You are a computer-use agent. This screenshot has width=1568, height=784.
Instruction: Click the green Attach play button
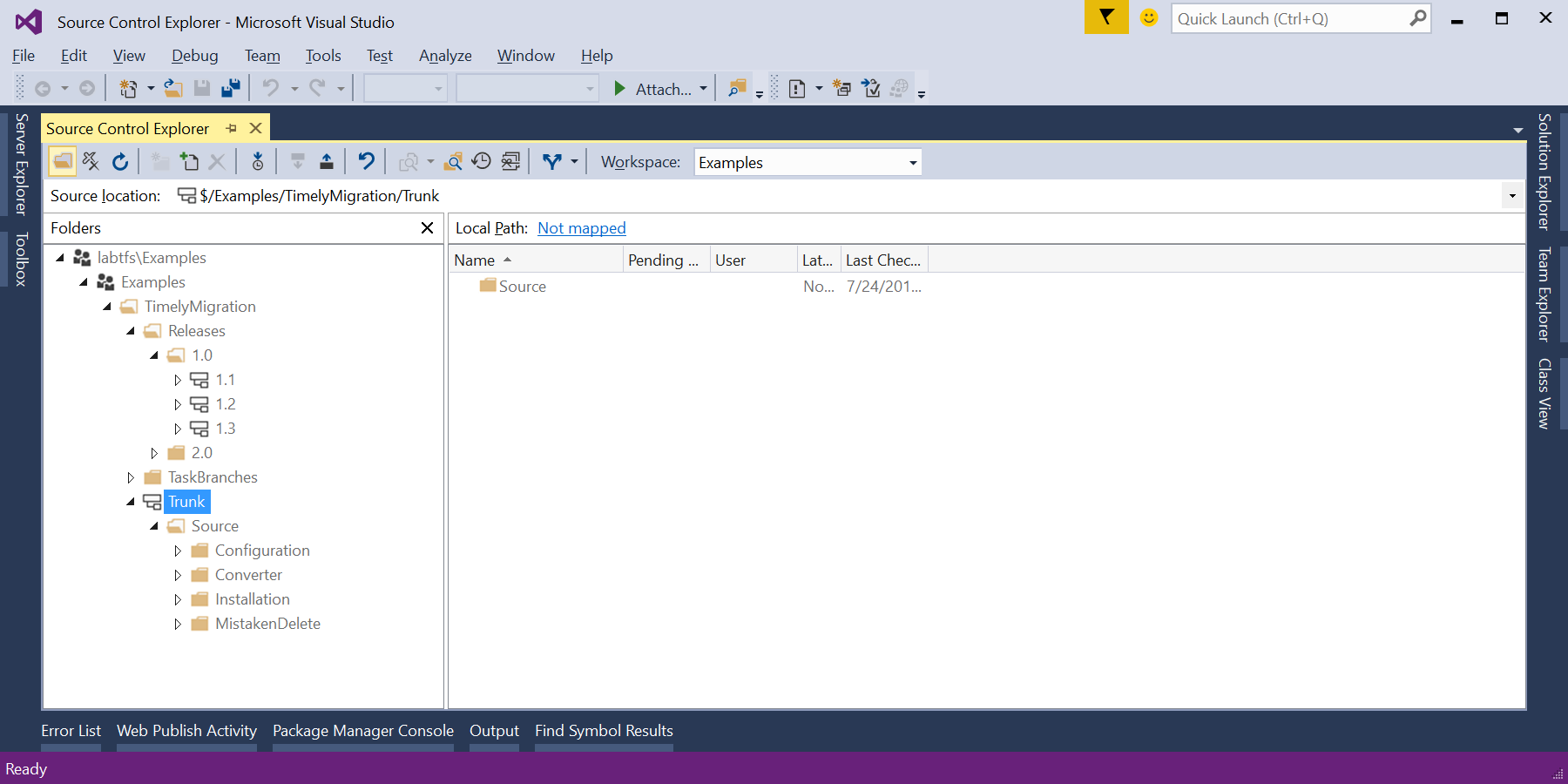[x=619, y=88]
